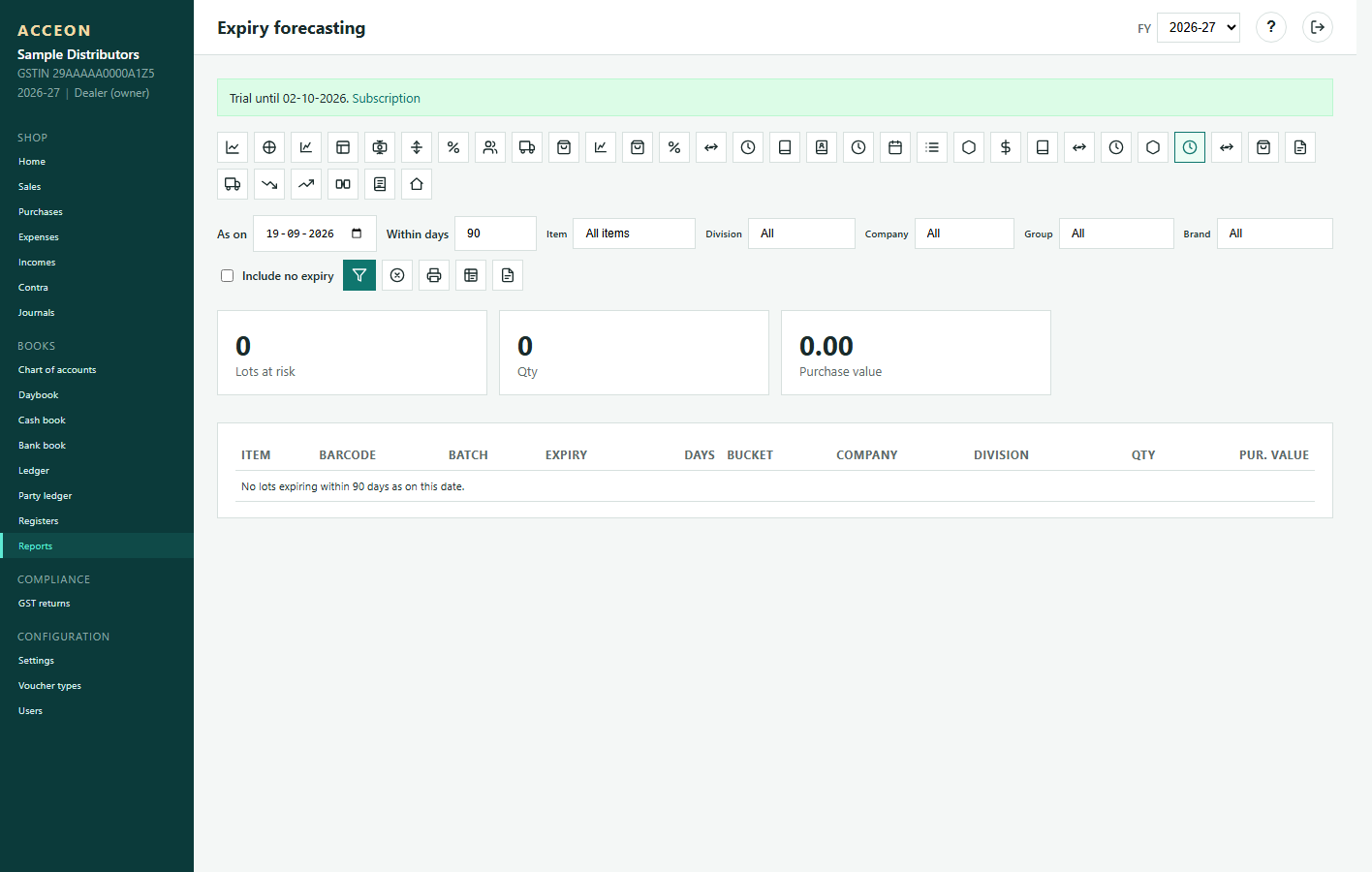
Task: Click the table export icon beside print
Action: click(x=471, y=275)
